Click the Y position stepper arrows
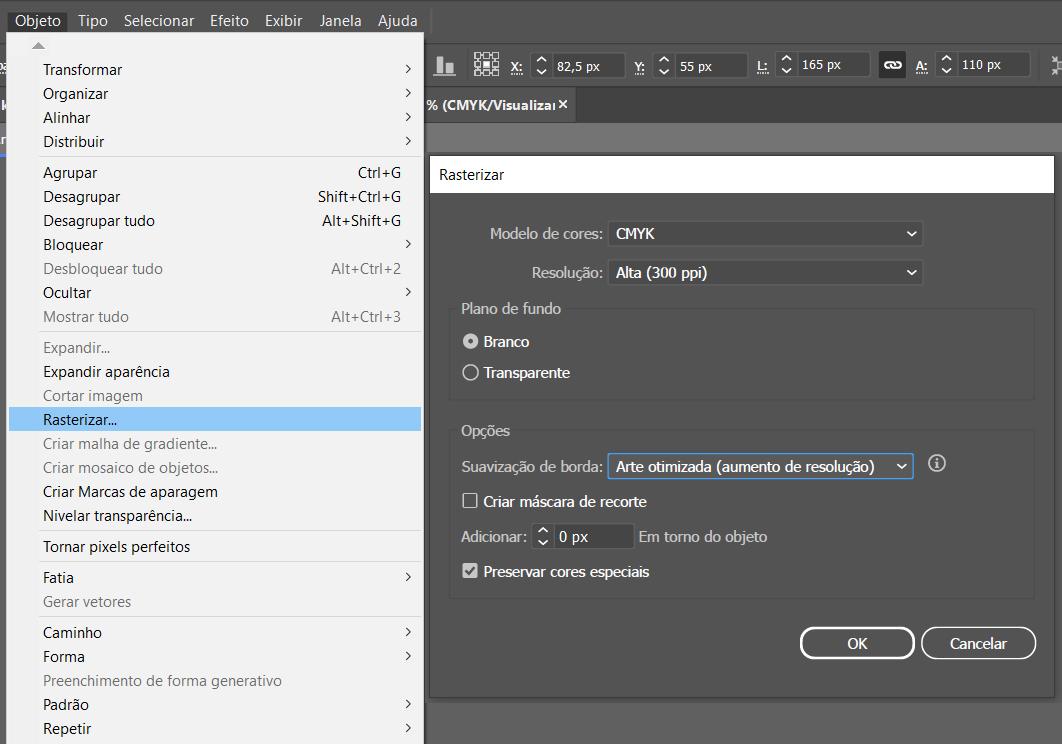 pyautogui.click(x=664, y=66)
